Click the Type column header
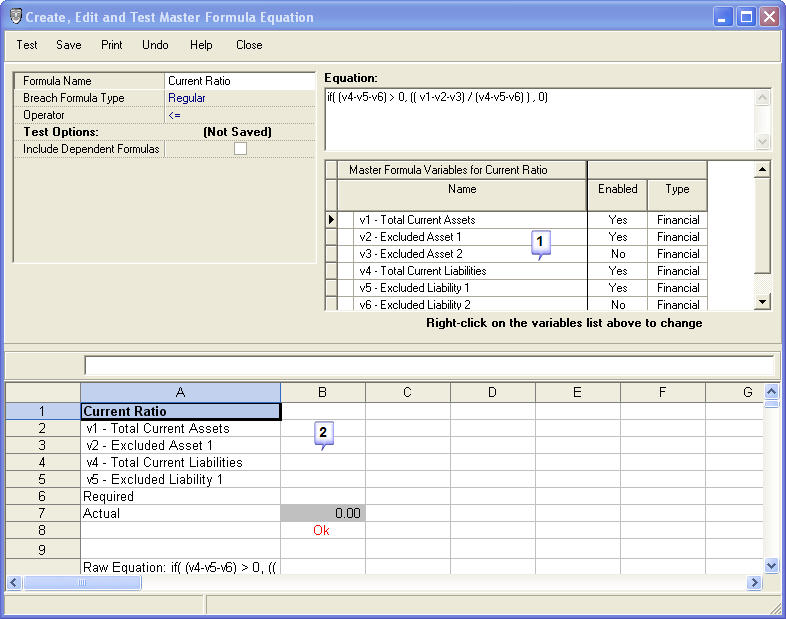Screen dimensions: 786x619 coord(678,195)
